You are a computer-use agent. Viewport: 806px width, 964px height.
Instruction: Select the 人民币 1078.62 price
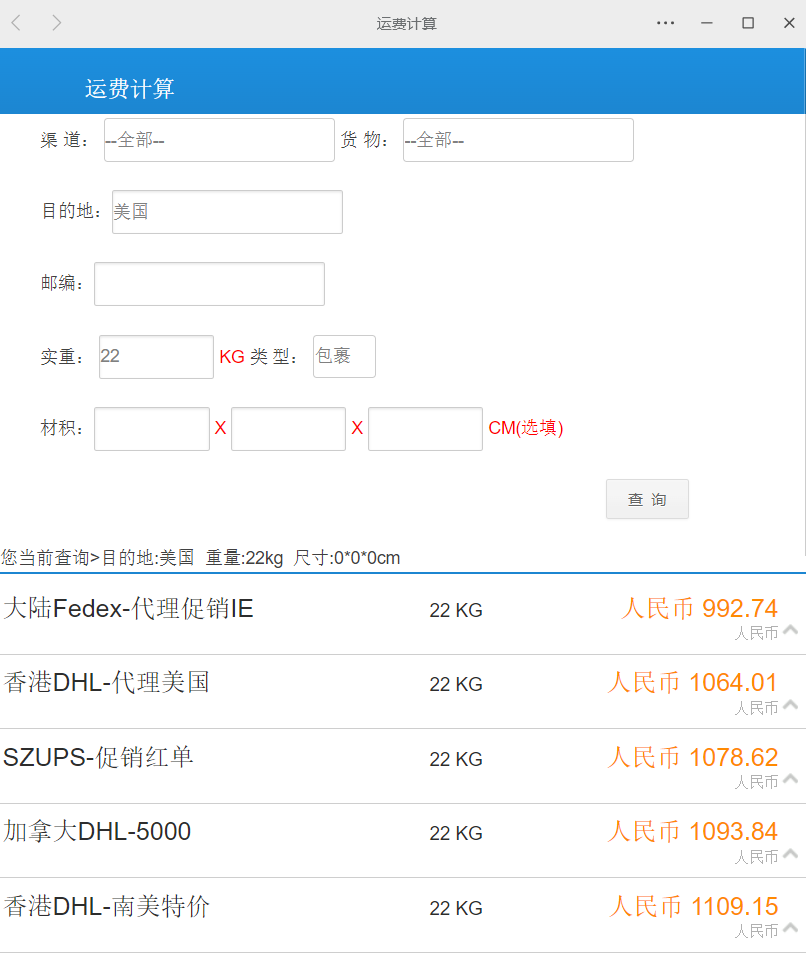click(692, 757)
